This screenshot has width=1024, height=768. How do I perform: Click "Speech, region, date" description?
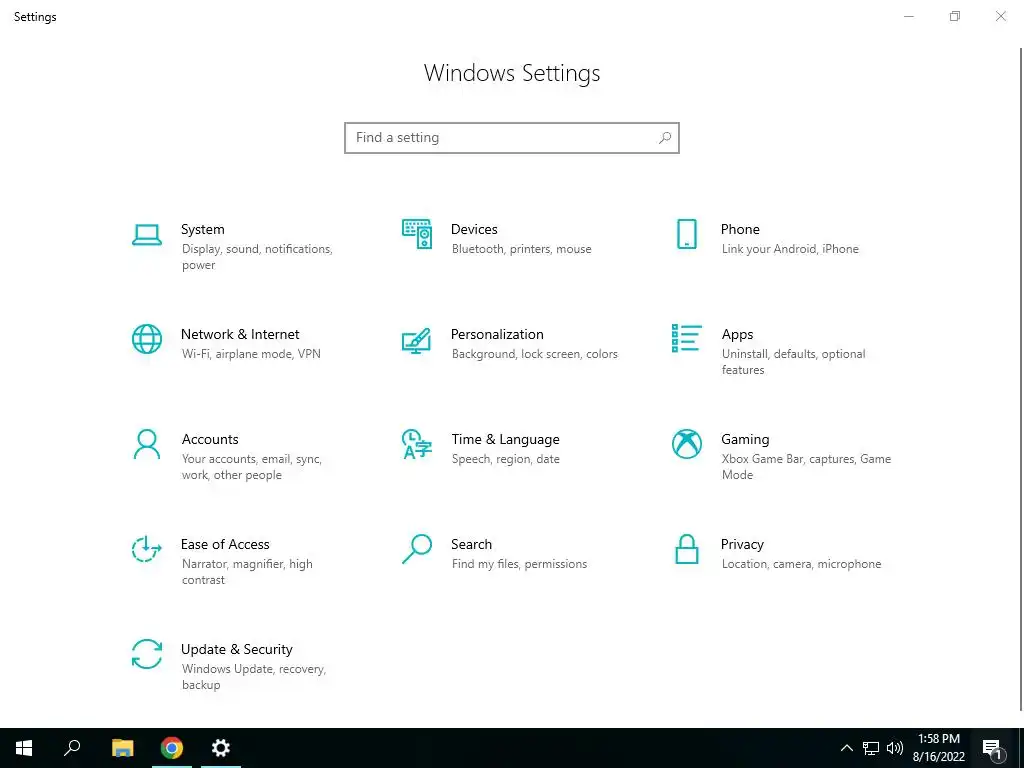point(505,459)
